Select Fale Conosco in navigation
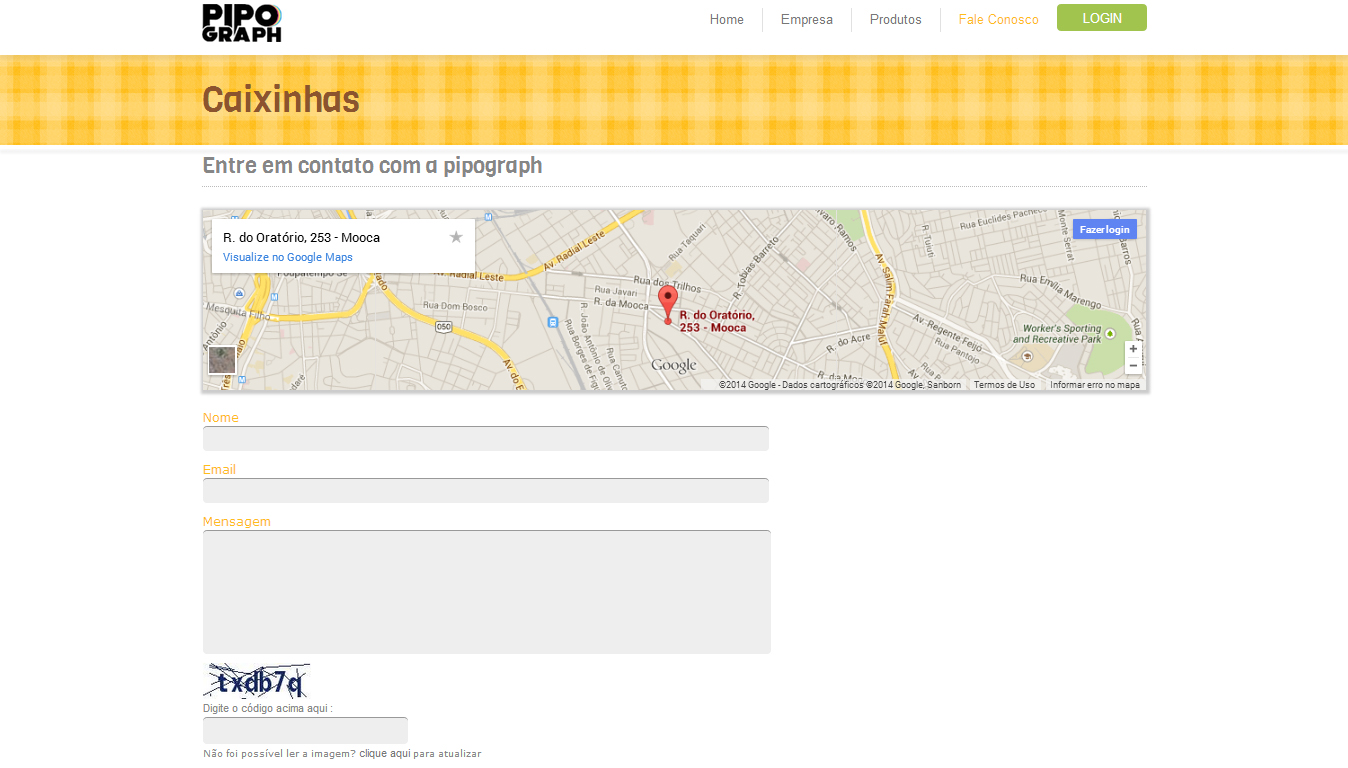Viewport: 1348px width, 768px height. 999,19
